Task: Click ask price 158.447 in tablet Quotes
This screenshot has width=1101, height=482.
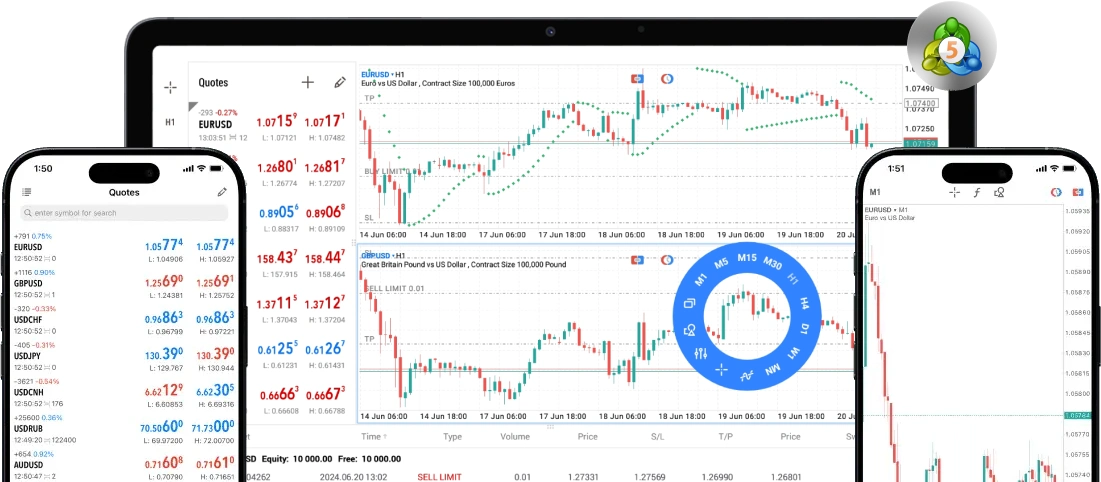Action: tap(324, 258)
